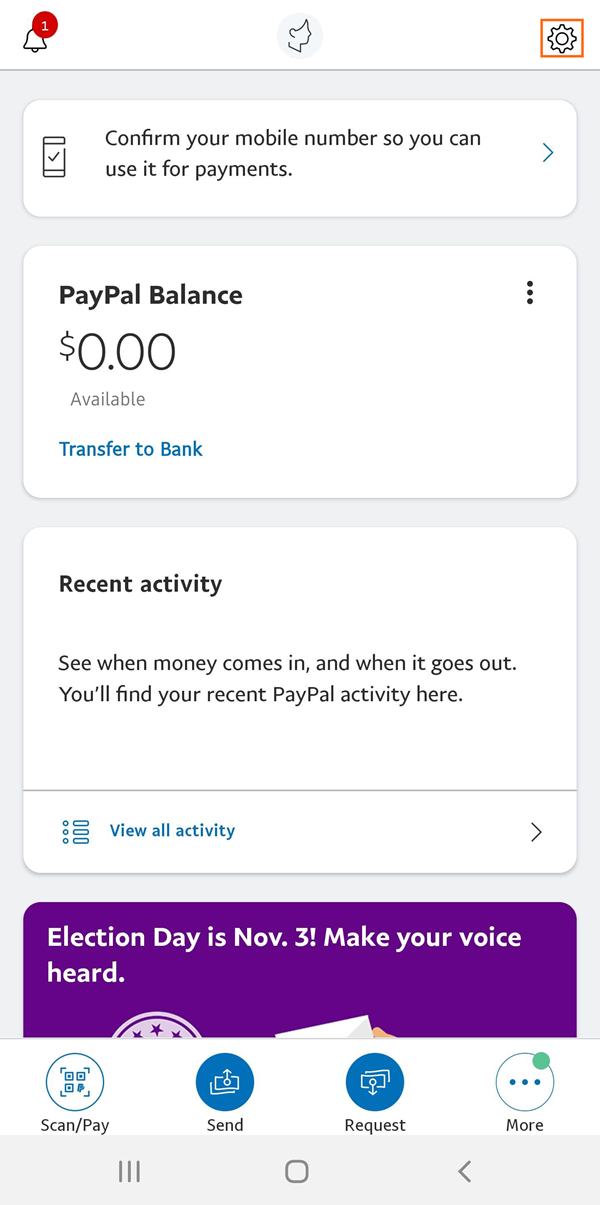The height and width of the screenshot is (1205, 600).
Task: Tap the PayPal logo at the top
Action: [x=299, y=36]
